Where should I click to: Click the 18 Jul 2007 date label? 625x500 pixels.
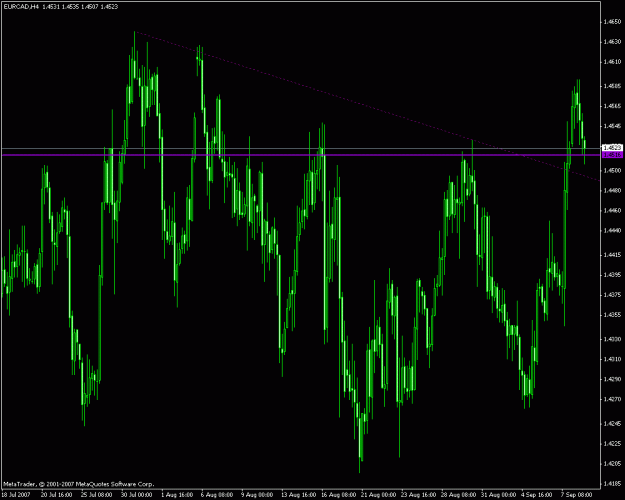click(x=16, y=495)
